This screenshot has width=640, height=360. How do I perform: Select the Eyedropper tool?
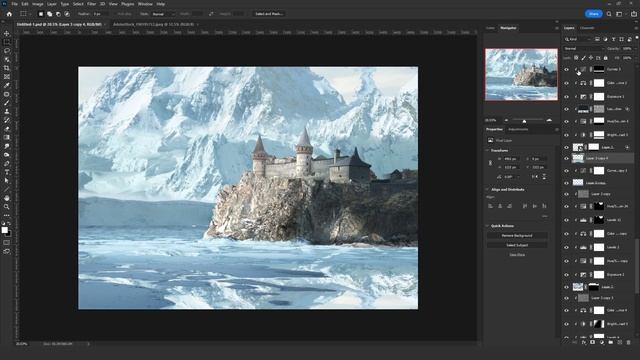pos(7,85)
